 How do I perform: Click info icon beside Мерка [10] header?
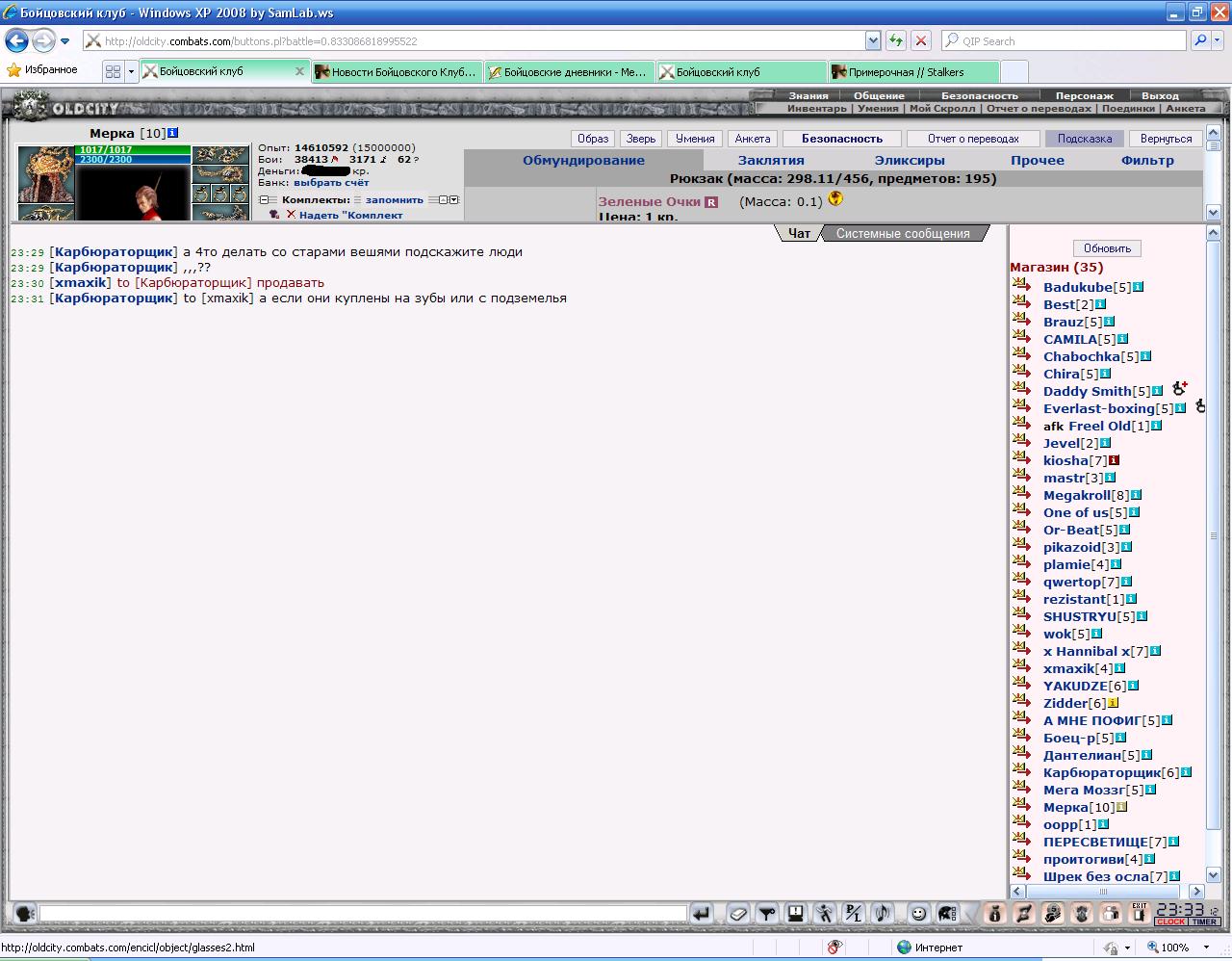click(173, 133)
